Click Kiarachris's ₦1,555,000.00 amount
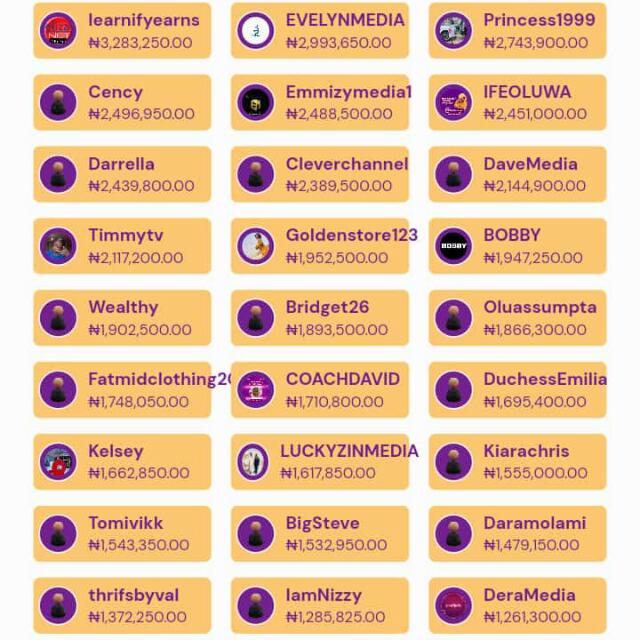Screen dimensions: 640x640 [x=535, y=473]
